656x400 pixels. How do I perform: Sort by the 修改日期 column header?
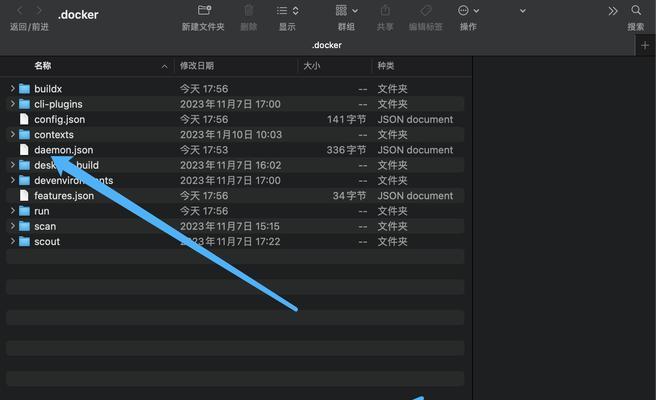pyautogui.click(x=197, y=66)
